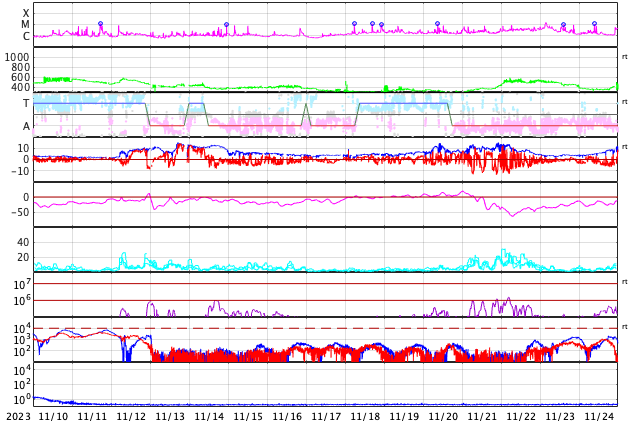Click the rt label beside T/A sector panel
This screenshot has height=424, width=634.
coord(625,101)
